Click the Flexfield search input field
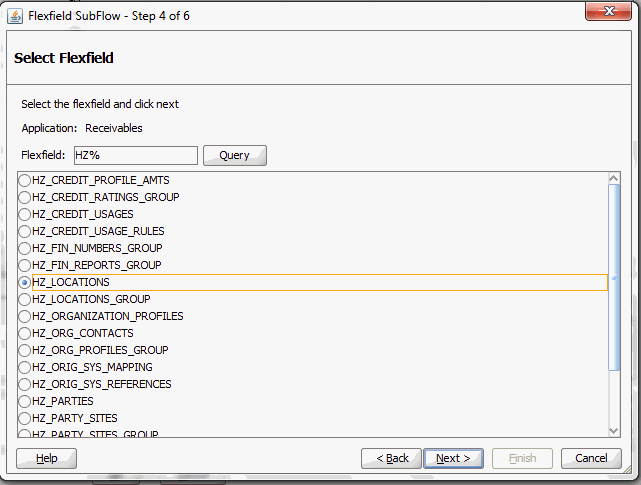 (135, 155)
